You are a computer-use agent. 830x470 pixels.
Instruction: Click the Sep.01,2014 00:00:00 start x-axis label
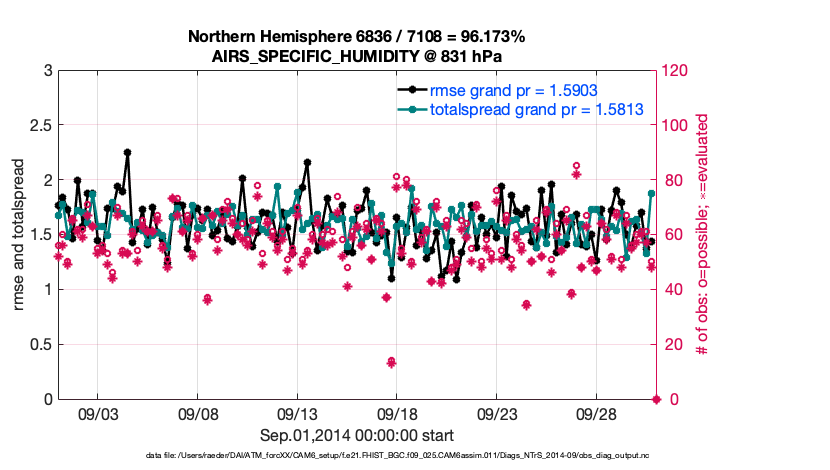click(x=357, y=435)
